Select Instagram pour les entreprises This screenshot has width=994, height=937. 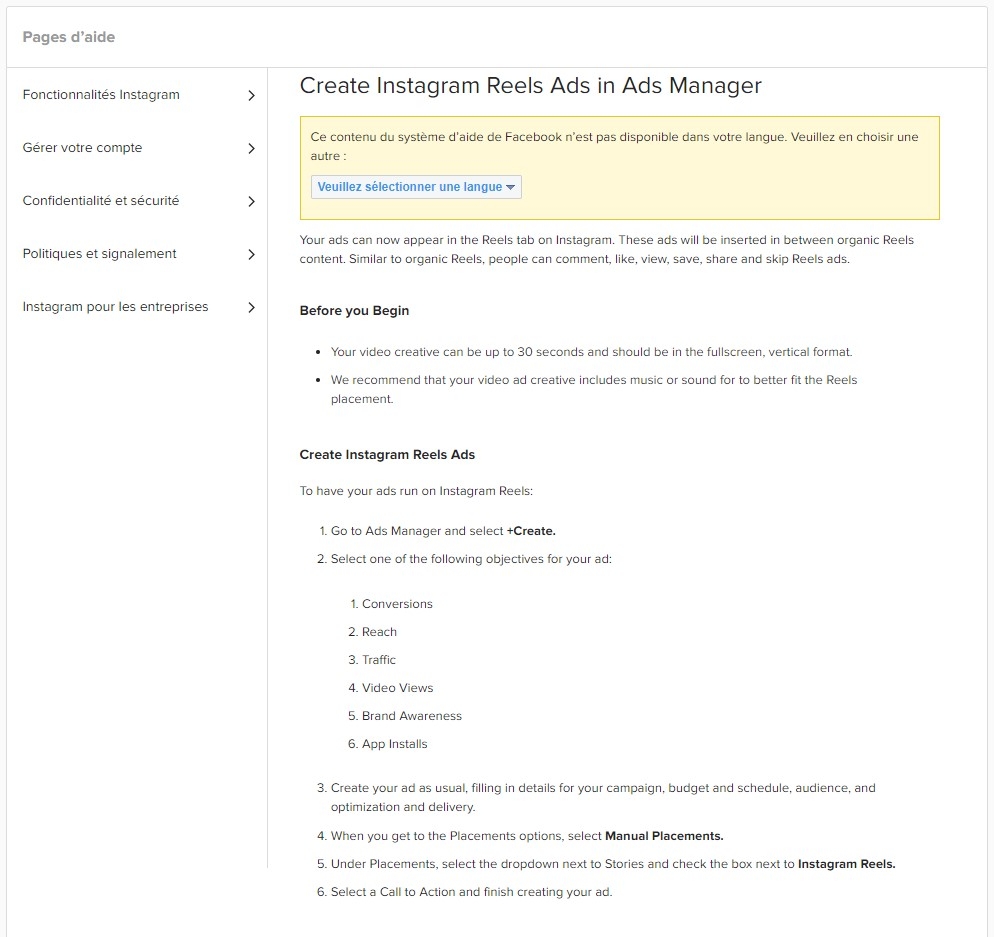[x=115, y=307]
